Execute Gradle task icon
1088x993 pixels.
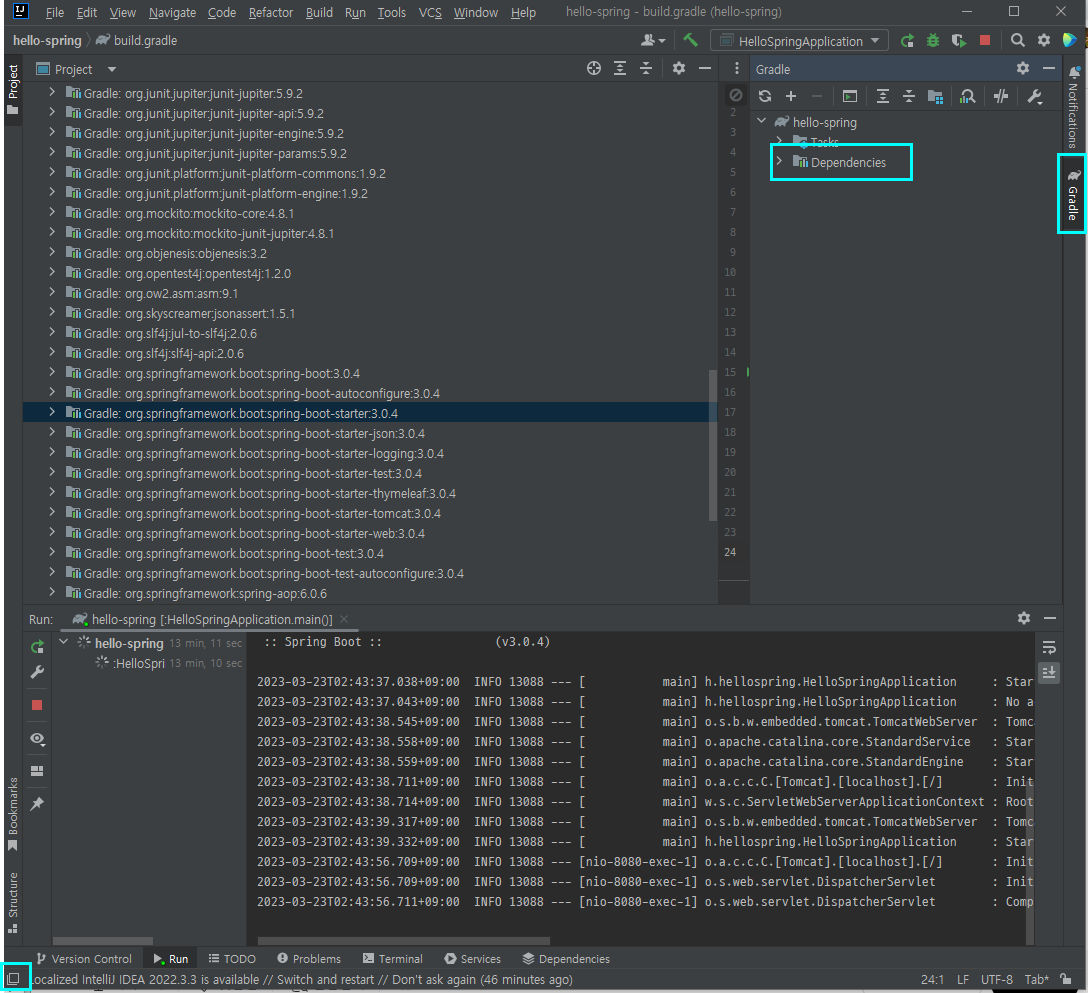pos(849,96)
